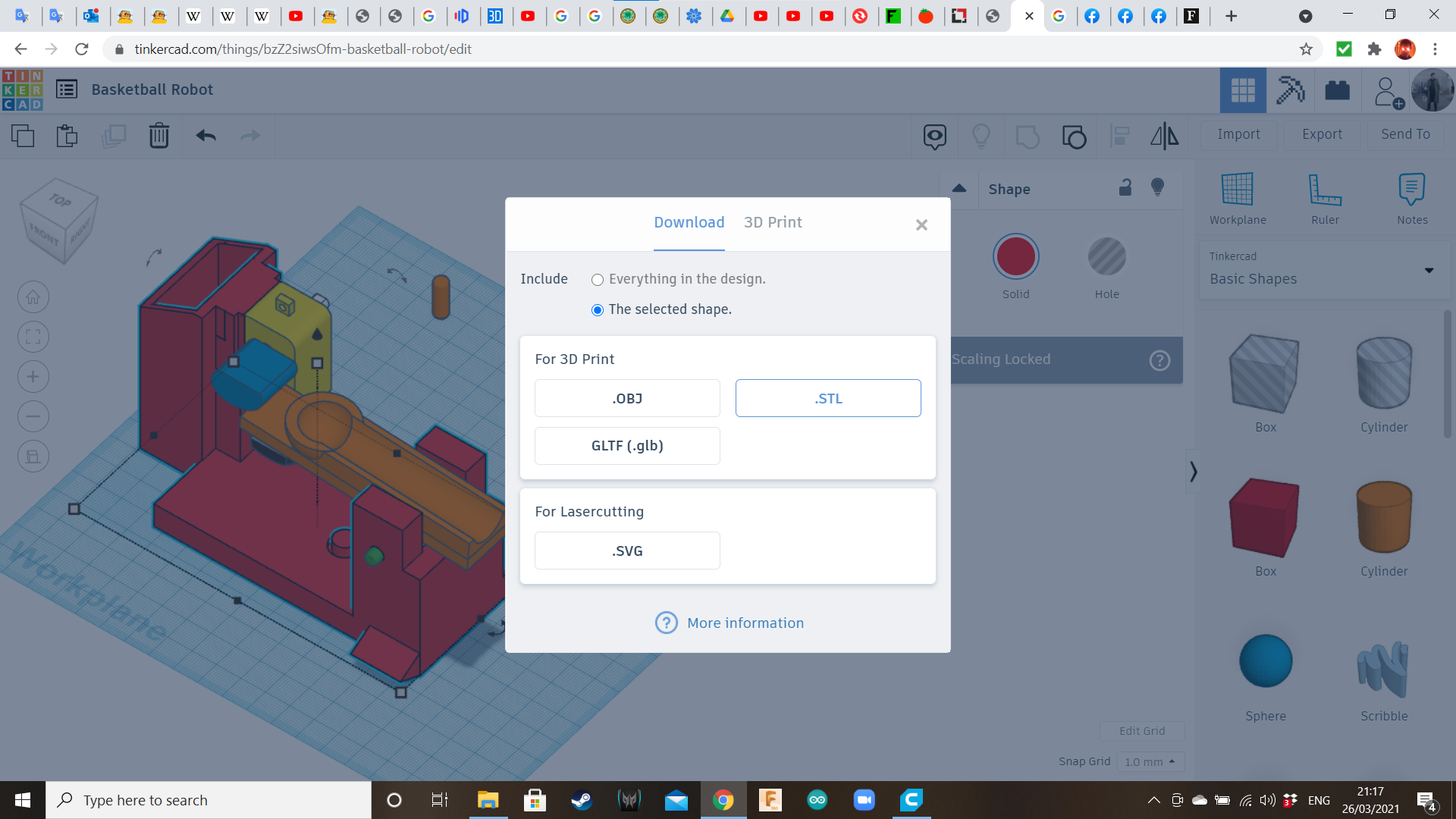1456x819 pixels.
Task: Open Snap Grid 1.0 mm dropdown
Action: point(1150,761)
